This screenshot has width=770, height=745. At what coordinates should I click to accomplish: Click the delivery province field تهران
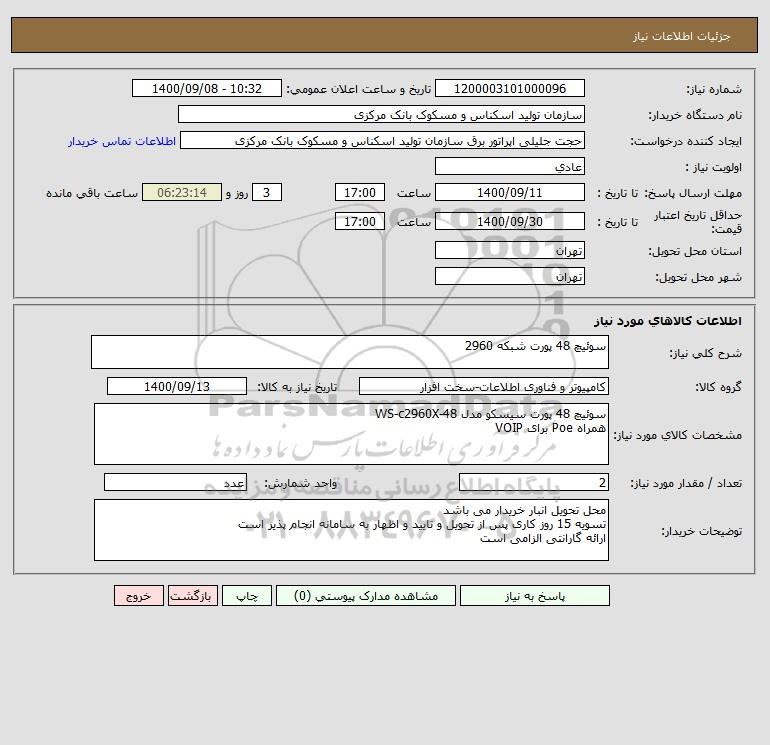point(510,250)
